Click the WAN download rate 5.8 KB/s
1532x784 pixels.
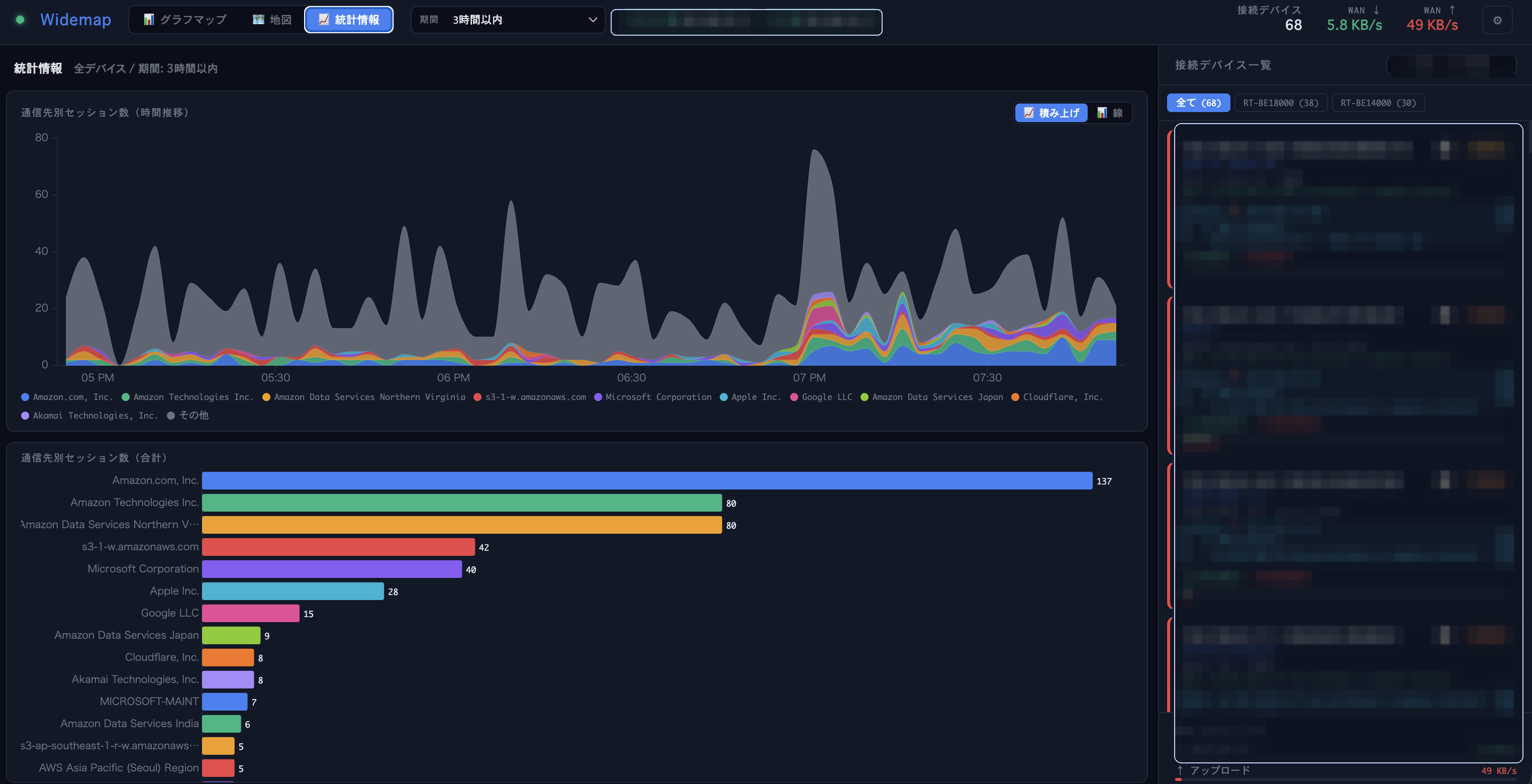(1354, 25)
